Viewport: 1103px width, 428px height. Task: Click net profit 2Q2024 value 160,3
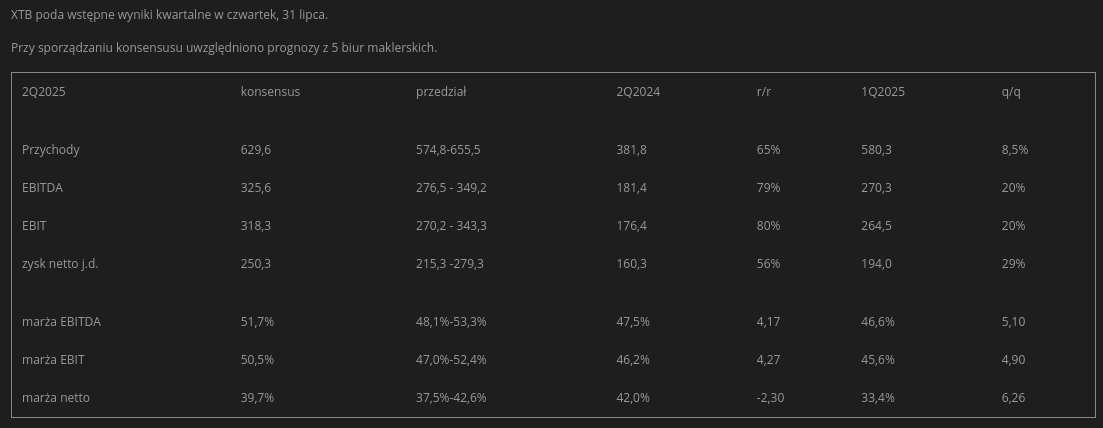point(632,264)
